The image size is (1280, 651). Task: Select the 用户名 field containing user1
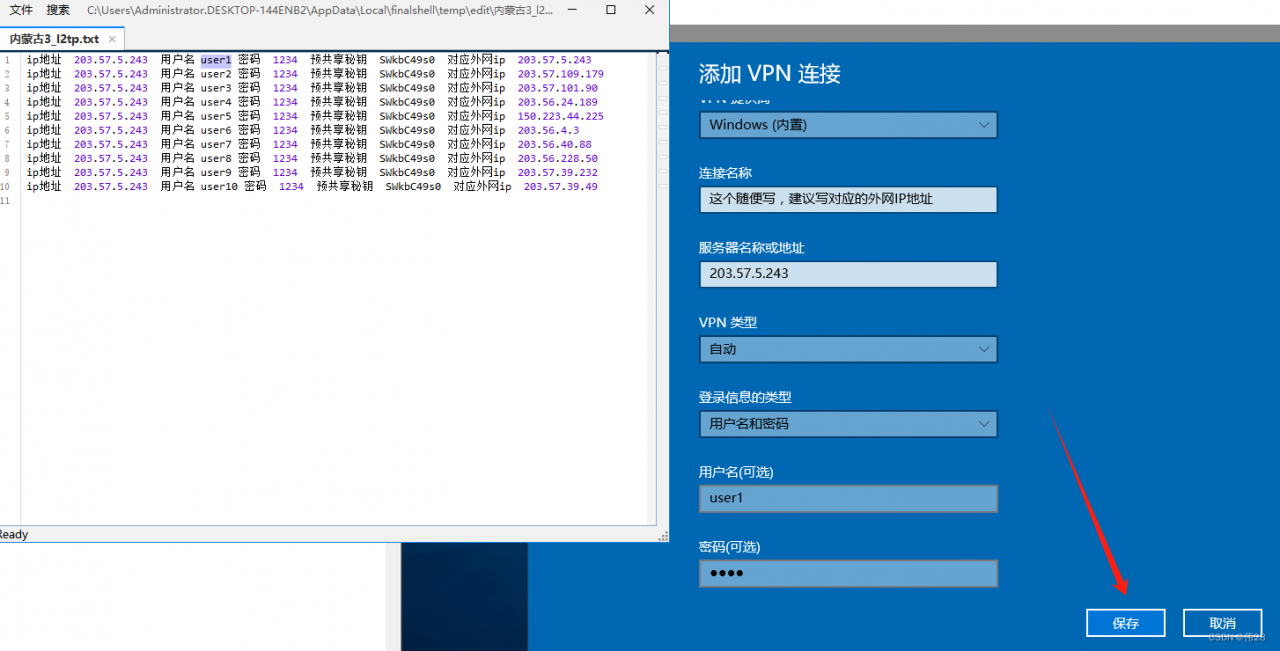(x=848, y=498)
